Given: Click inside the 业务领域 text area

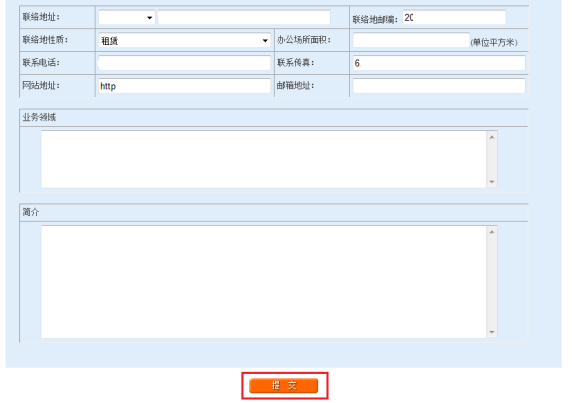Looking at the screenshot, I should (263, 159).
